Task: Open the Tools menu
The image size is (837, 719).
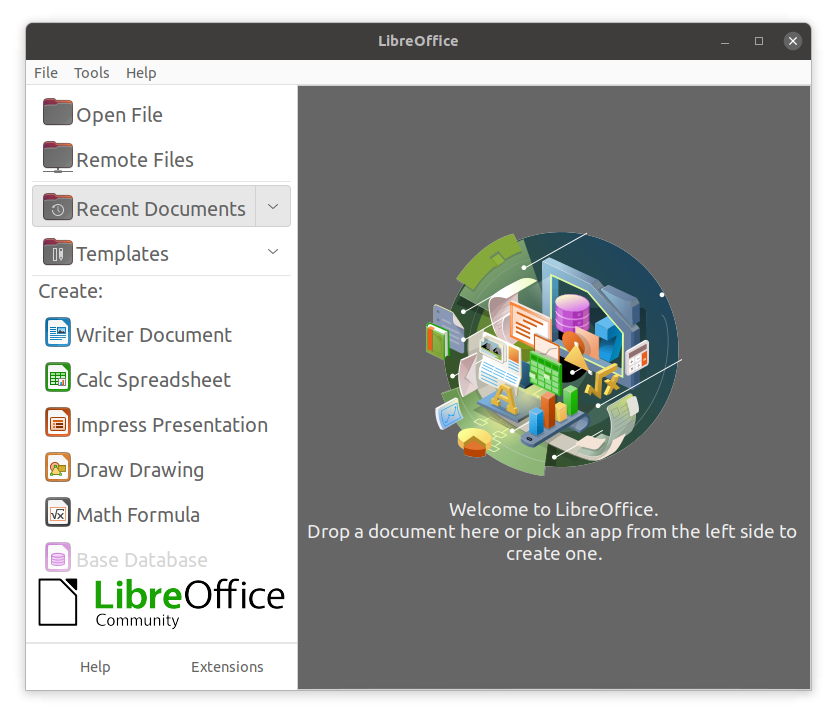Action: 91,73
